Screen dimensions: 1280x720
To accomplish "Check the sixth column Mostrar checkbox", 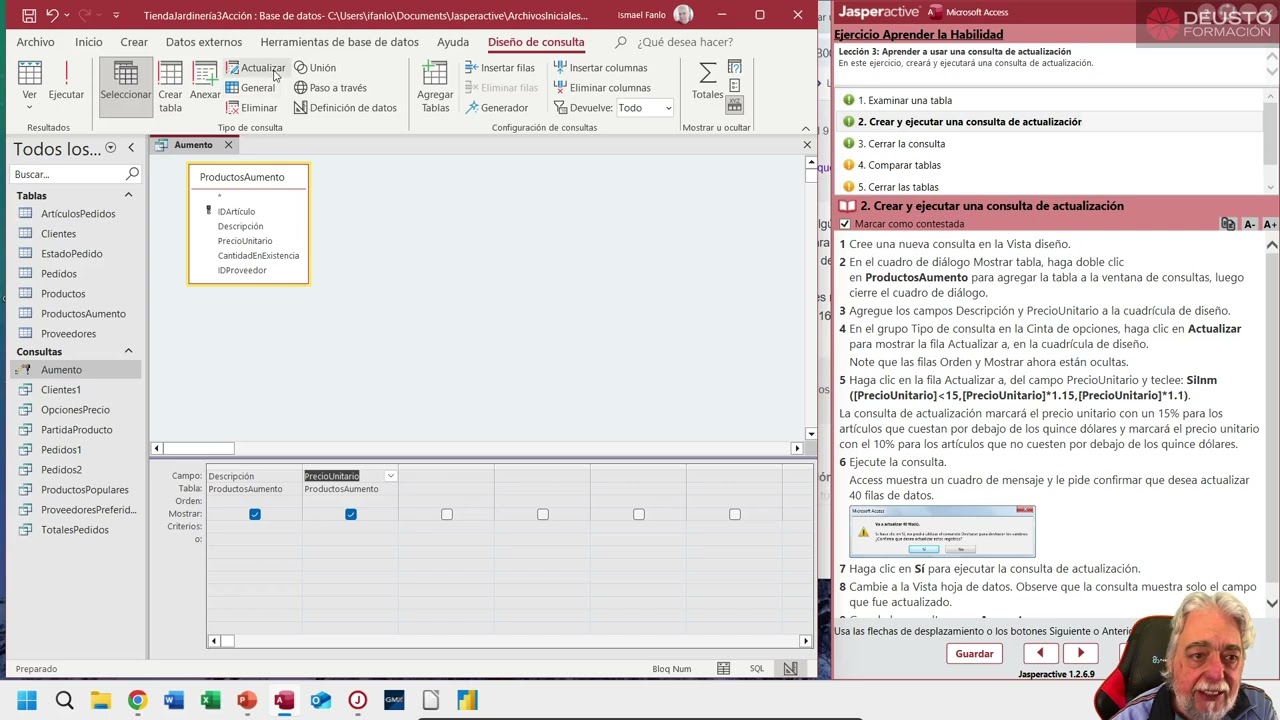I will [735, 514].
